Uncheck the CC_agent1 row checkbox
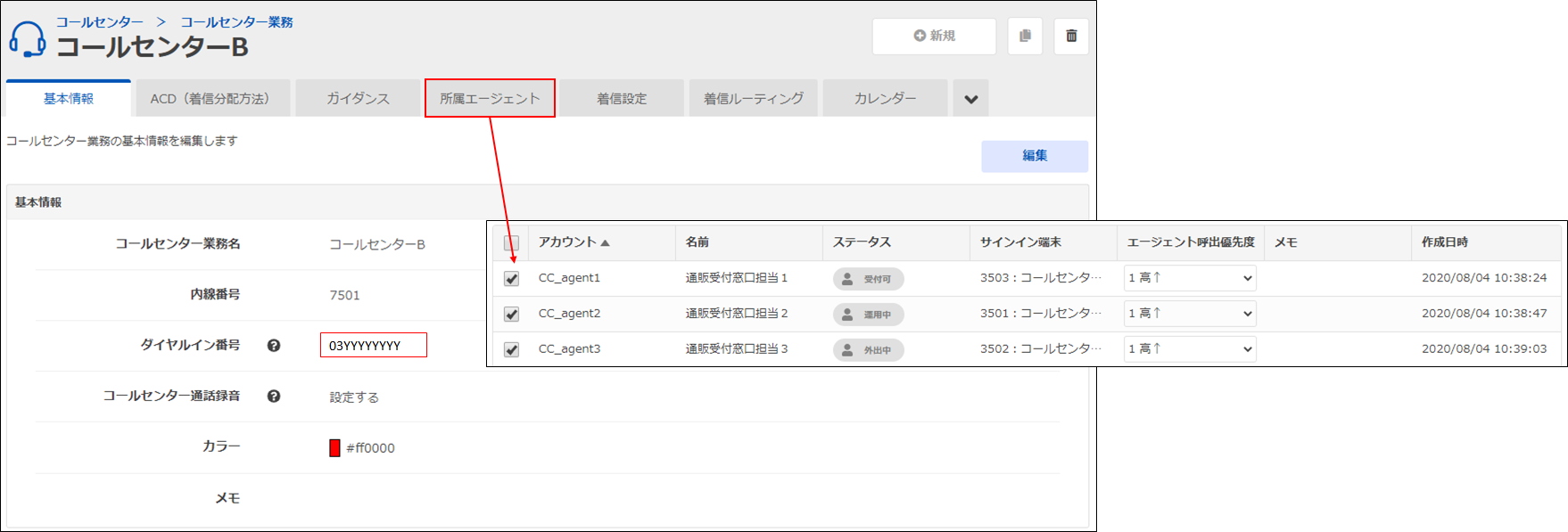This screenshot has height=532, width=1568. pos(511,278)
